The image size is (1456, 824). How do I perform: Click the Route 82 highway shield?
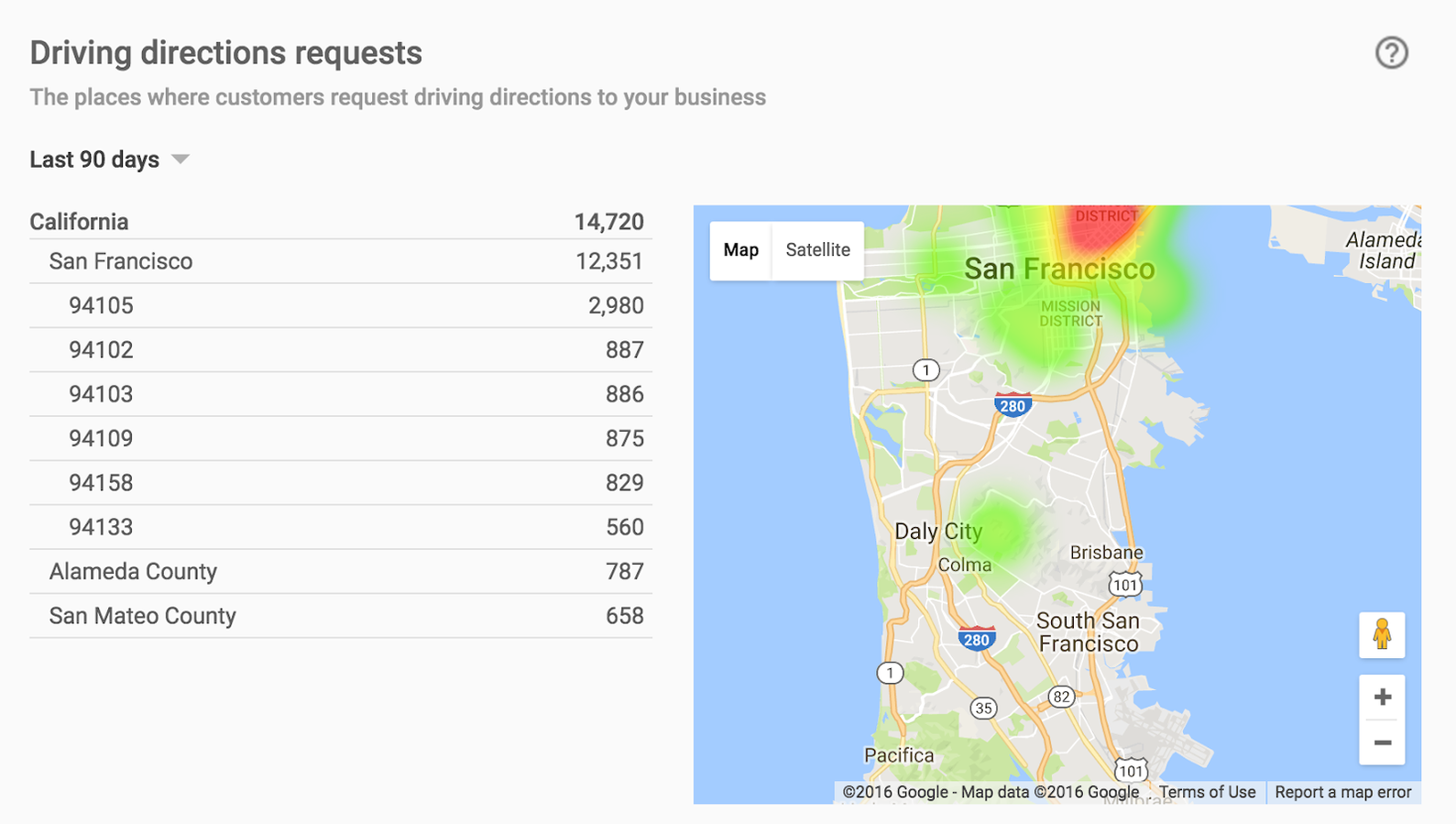(x=1060, y=697)
